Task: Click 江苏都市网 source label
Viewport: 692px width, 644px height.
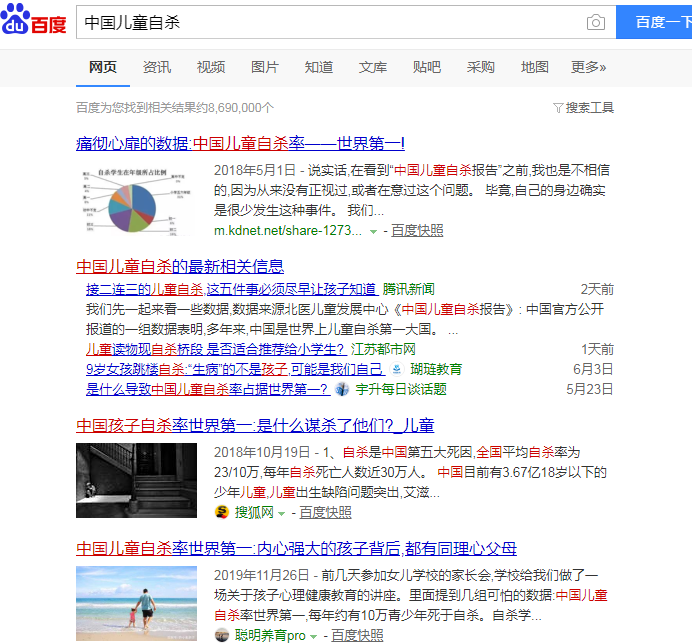Action: pyautogui.click(x=383, y=349)
